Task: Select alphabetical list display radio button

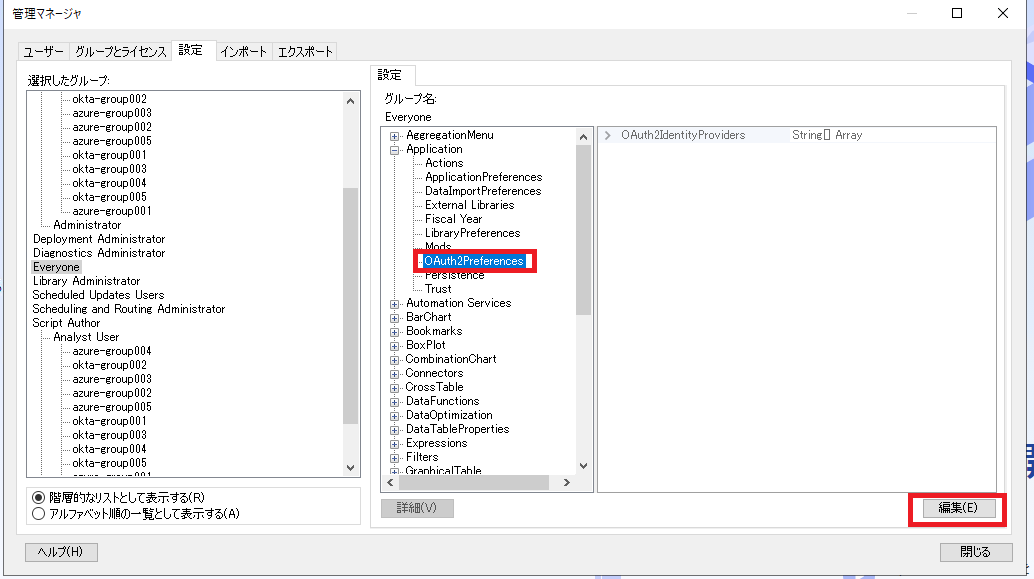Action: click(39, 514)
